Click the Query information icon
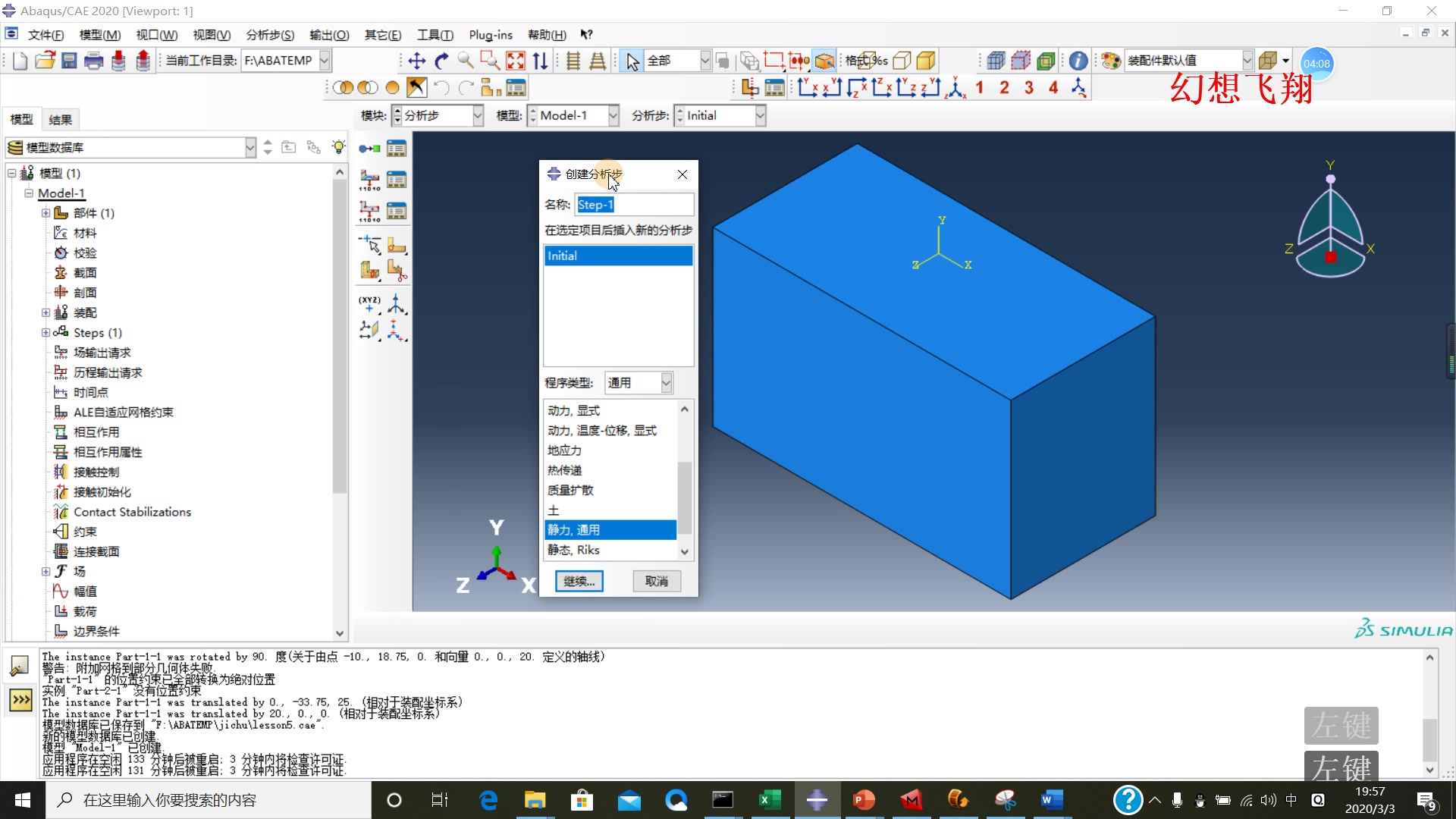The width and height of the screenshot is (1456, 819). tap(1078, 61)
